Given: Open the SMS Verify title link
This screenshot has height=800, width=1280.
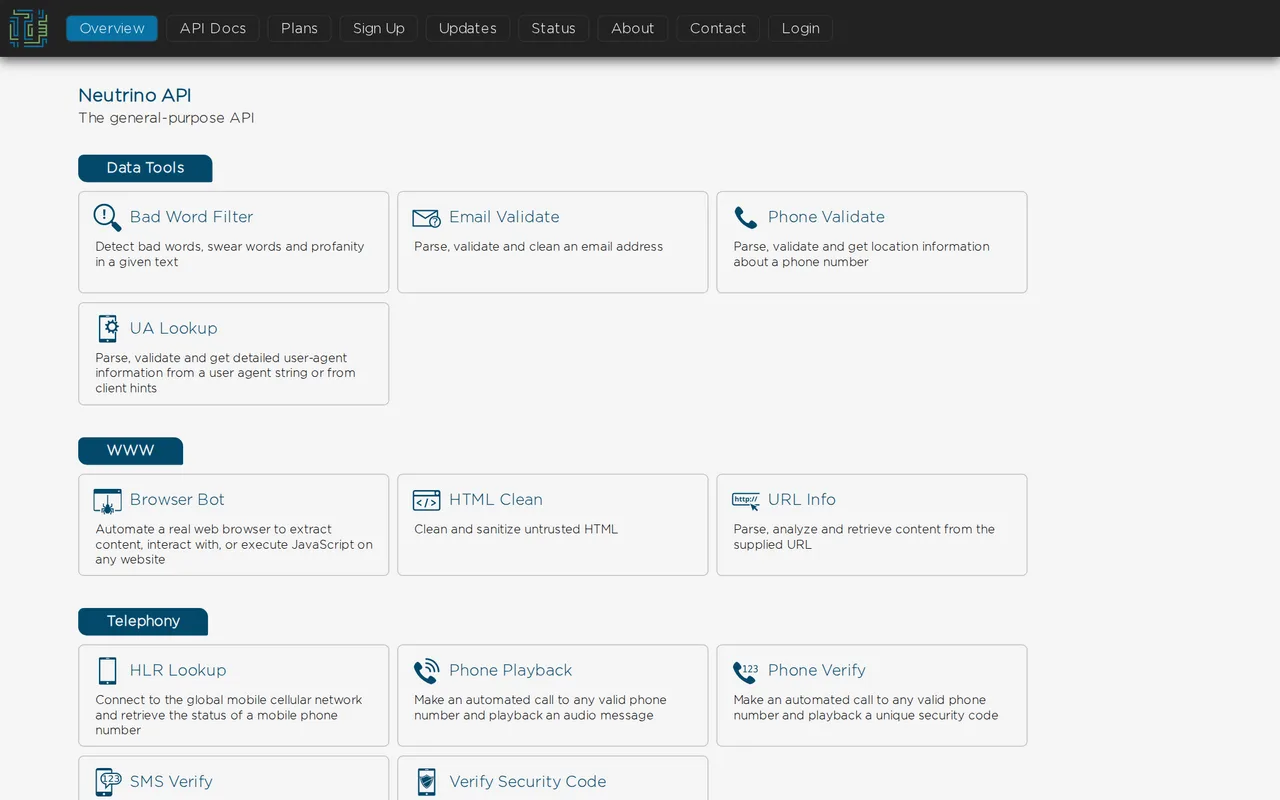Looking at the screenshot, I should coord(171,782).
